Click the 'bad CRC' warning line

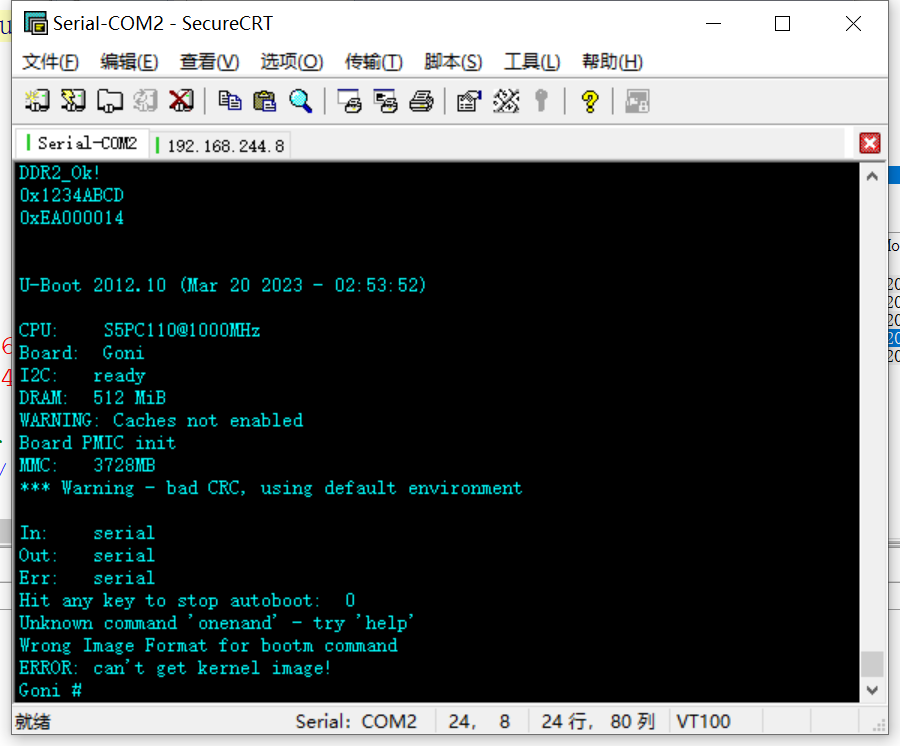[270, 488]
